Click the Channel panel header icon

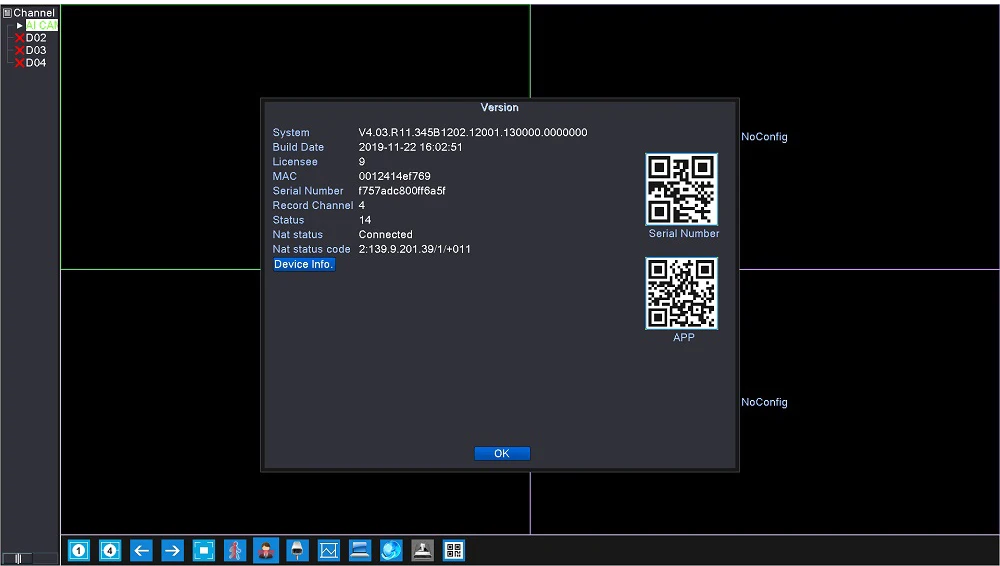(8, 13)
